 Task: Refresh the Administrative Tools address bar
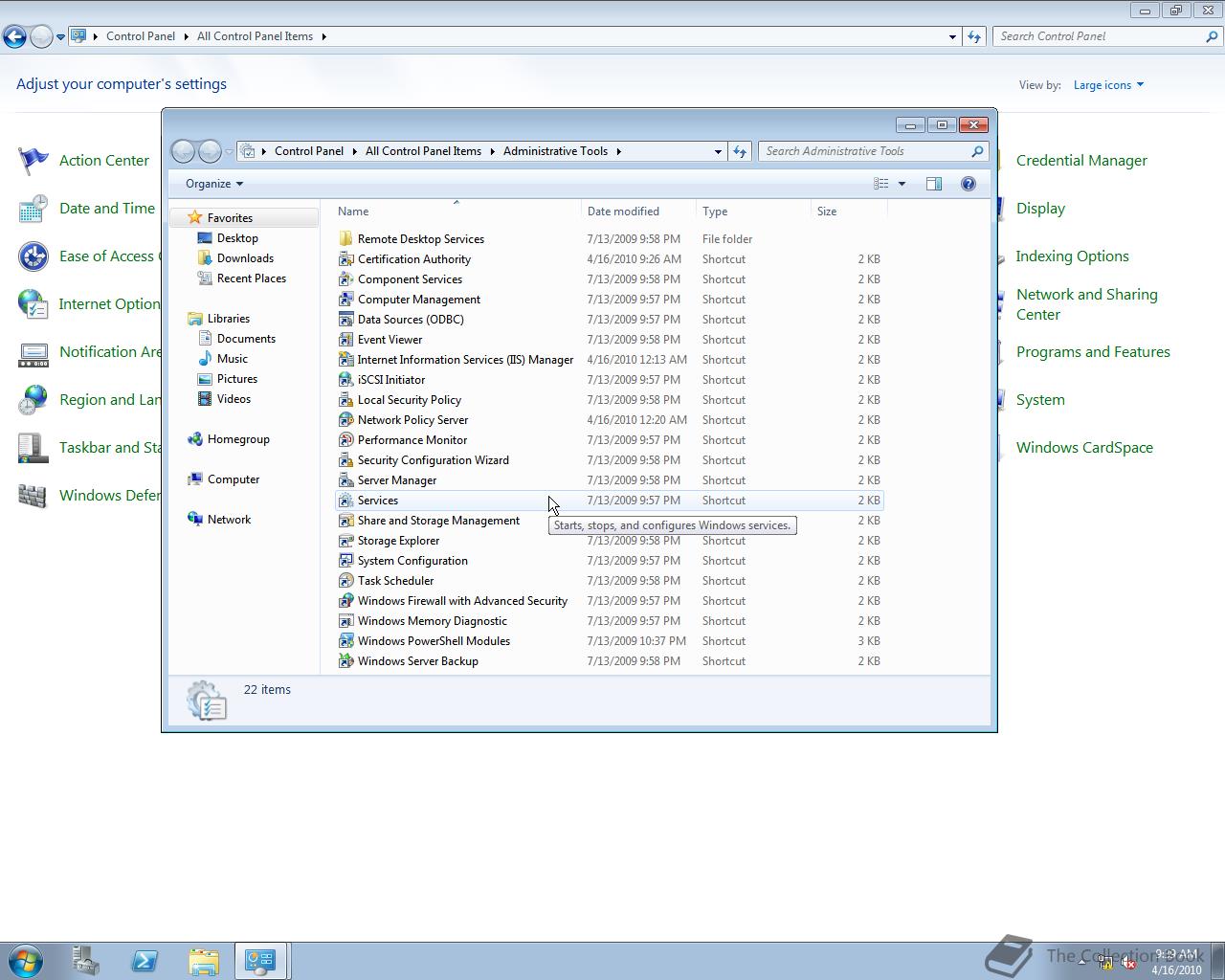point(740,151)
